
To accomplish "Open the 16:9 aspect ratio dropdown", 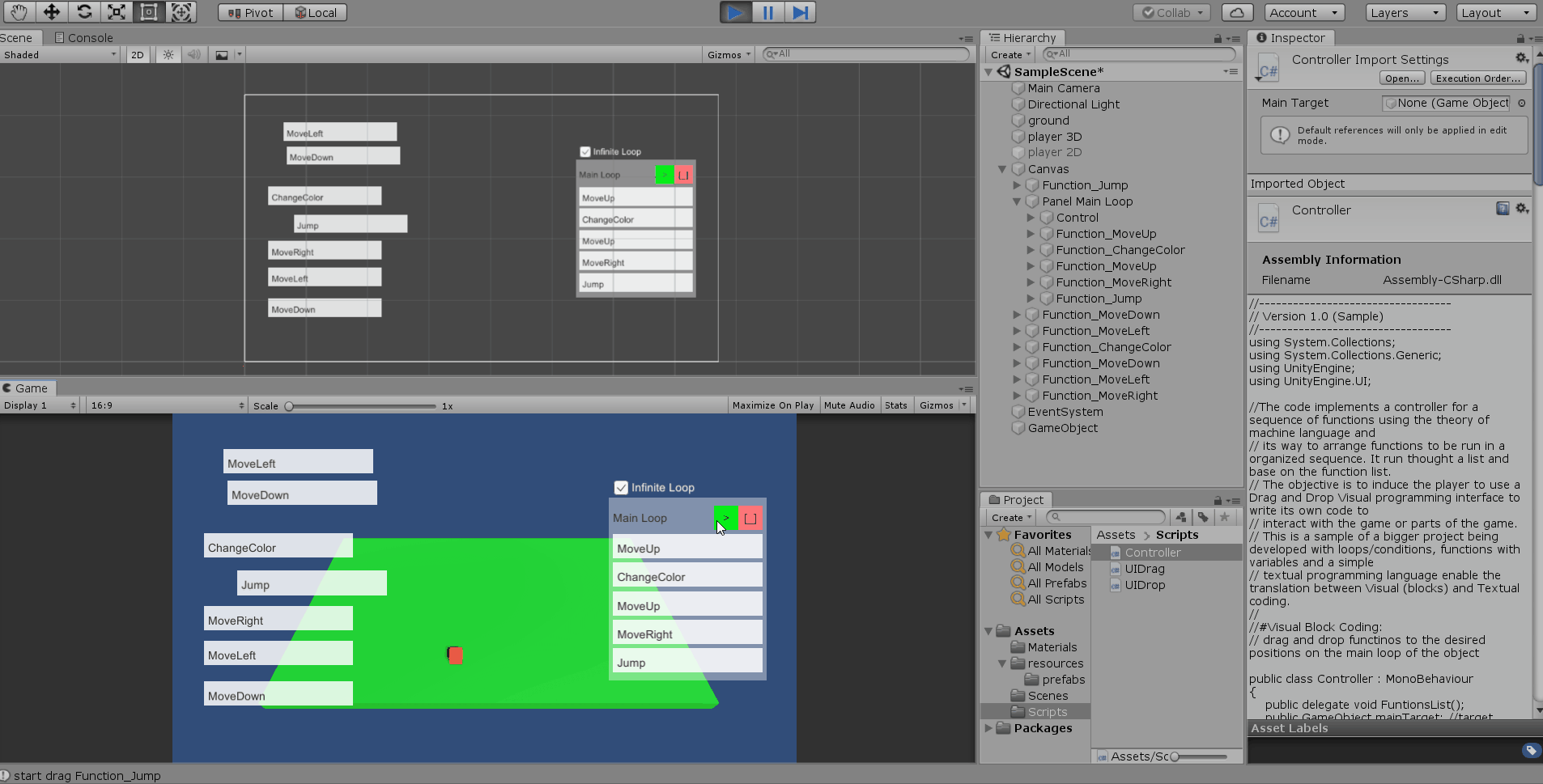I will (x=167, y=405).
